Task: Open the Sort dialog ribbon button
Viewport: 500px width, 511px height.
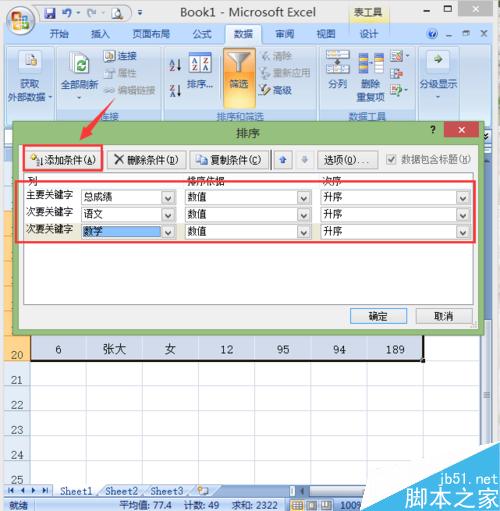Action: (x=200, y=72)
